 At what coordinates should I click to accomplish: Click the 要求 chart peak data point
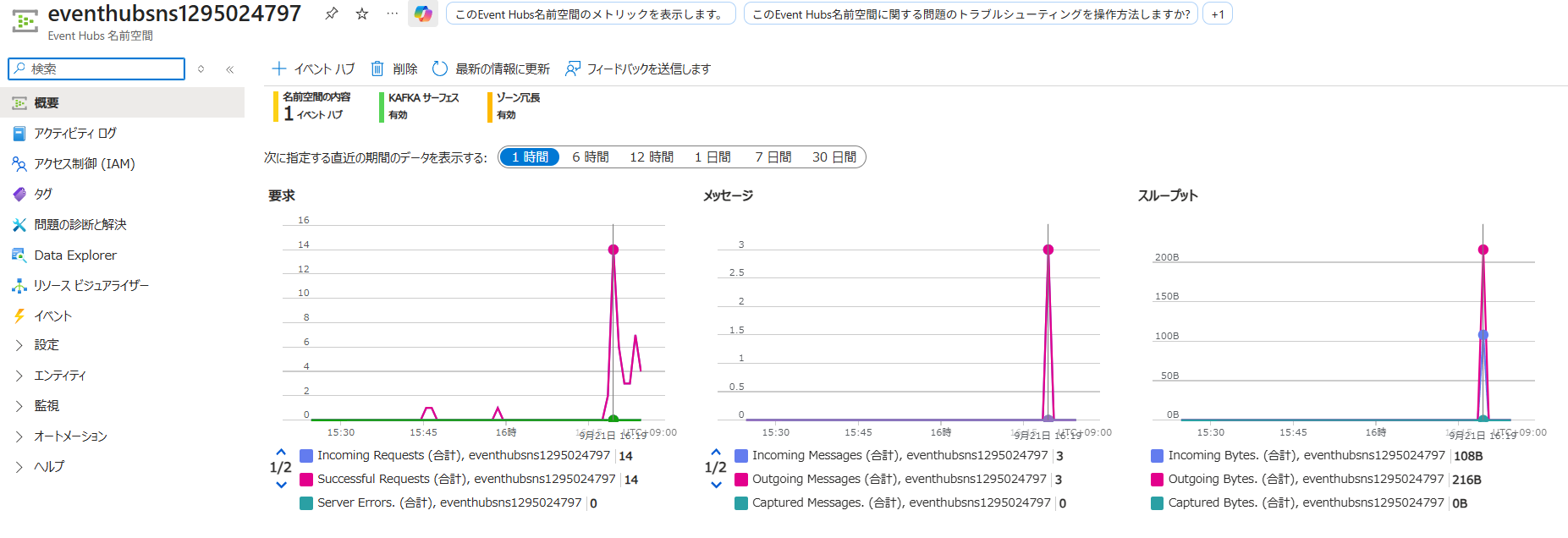pyautogui.click(x=613, y=250)
